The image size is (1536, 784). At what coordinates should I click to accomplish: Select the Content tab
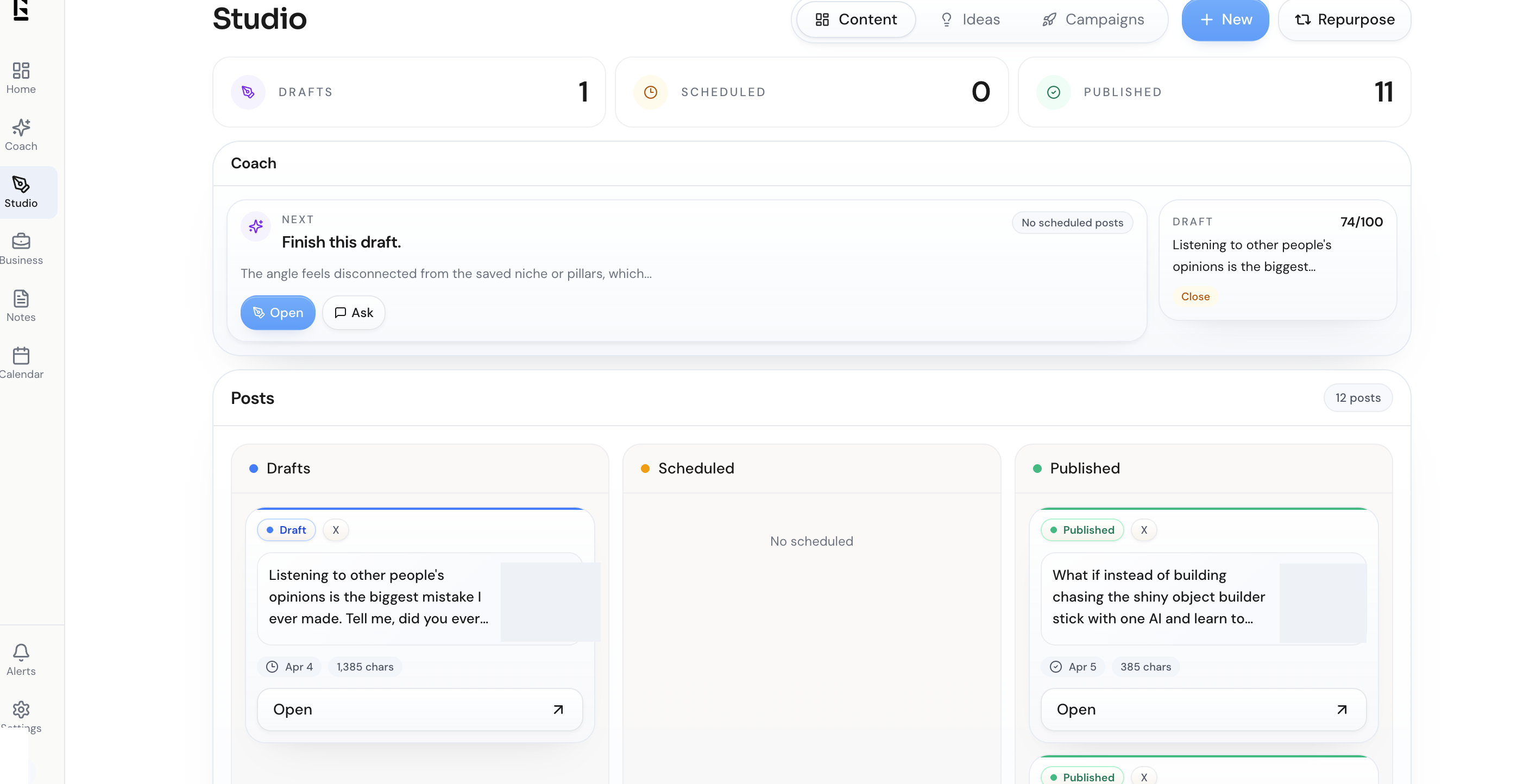(855, 20)
